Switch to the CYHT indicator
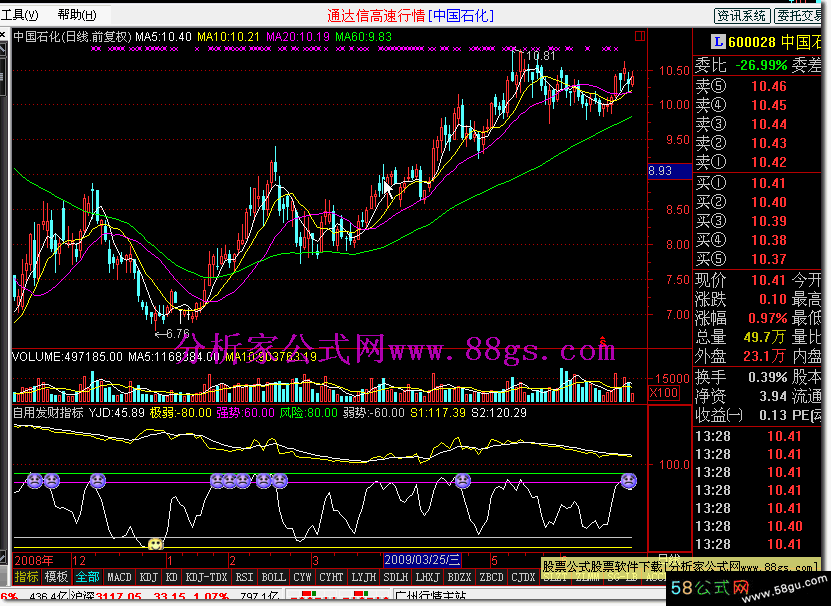This screenshot has width=831, height=606. [331, 577]
